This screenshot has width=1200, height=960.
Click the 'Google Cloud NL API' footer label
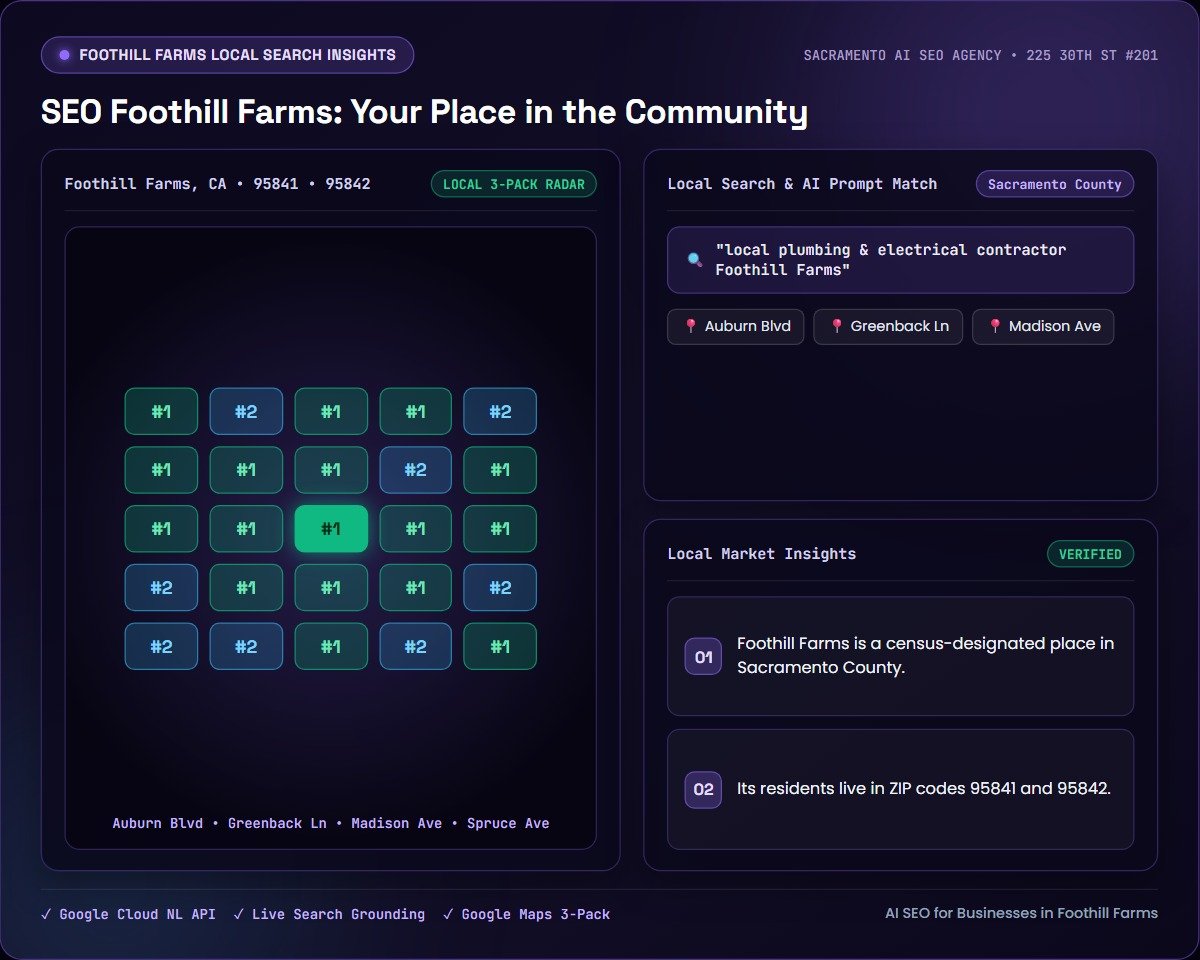click(137, 914)
